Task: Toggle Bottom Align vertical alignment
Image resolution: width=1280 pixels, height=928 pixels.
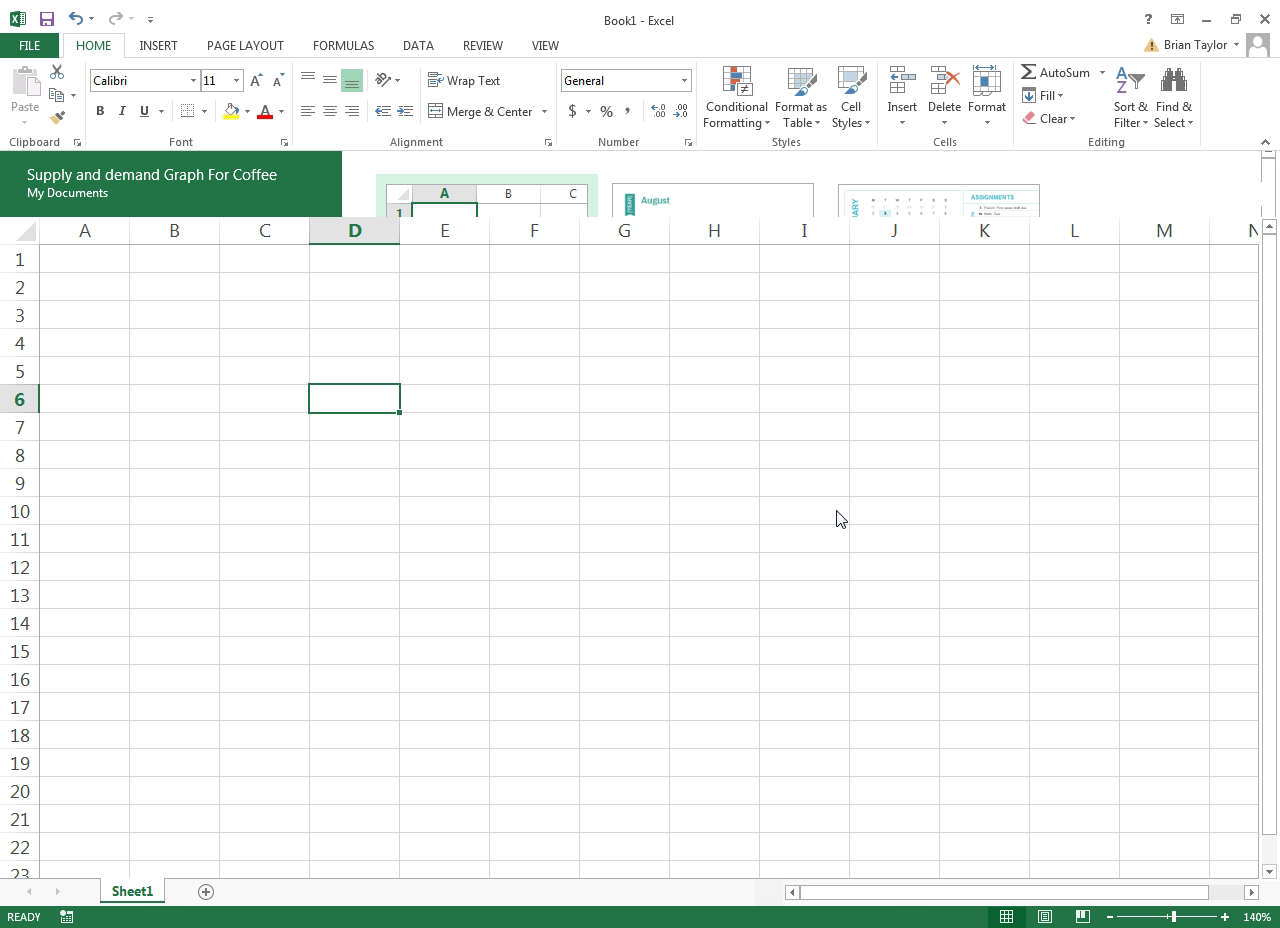Action: click(x=352, y=80)
